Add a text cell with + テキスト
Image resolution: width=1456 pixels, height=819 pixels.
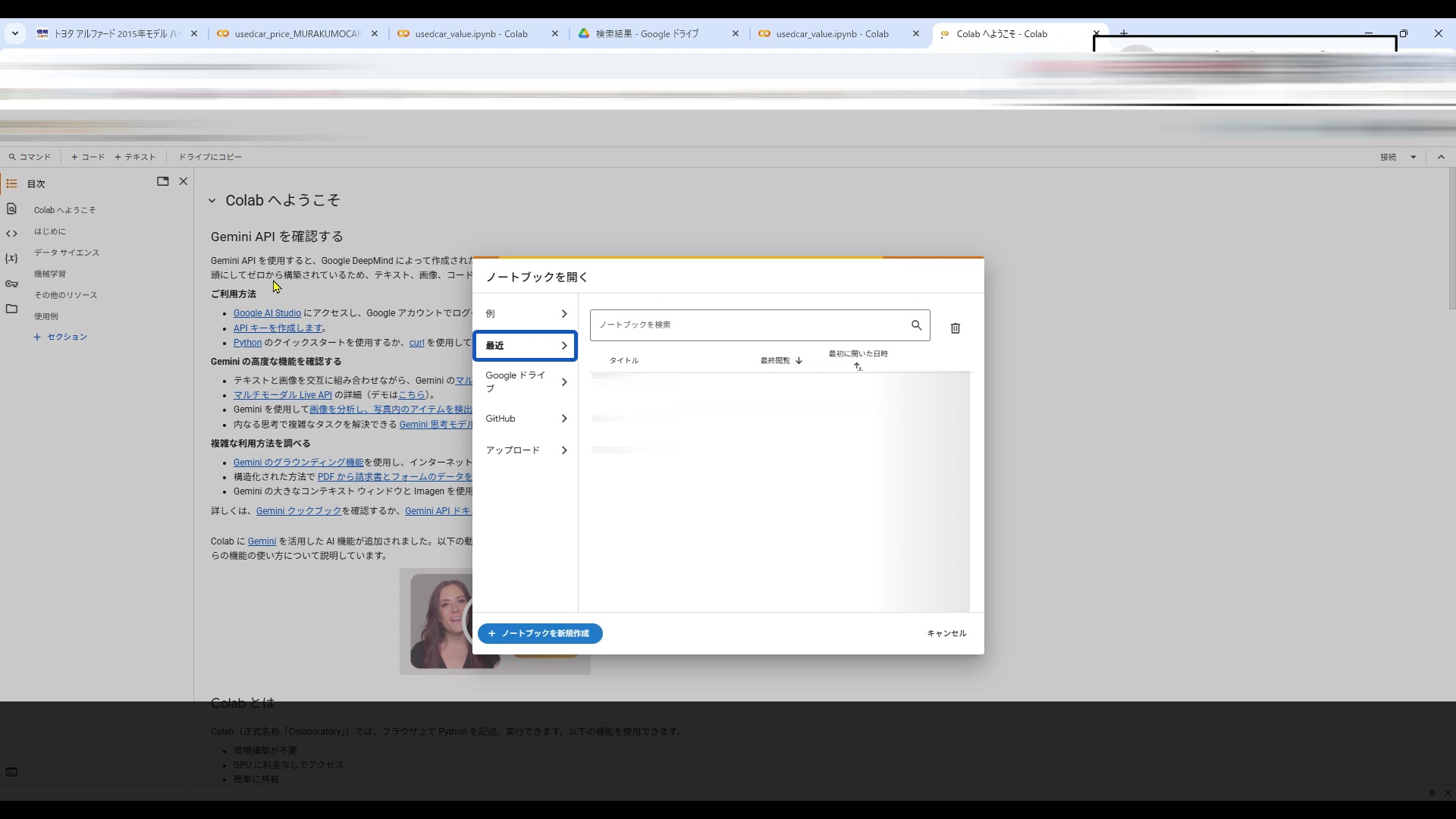point(135,157)
